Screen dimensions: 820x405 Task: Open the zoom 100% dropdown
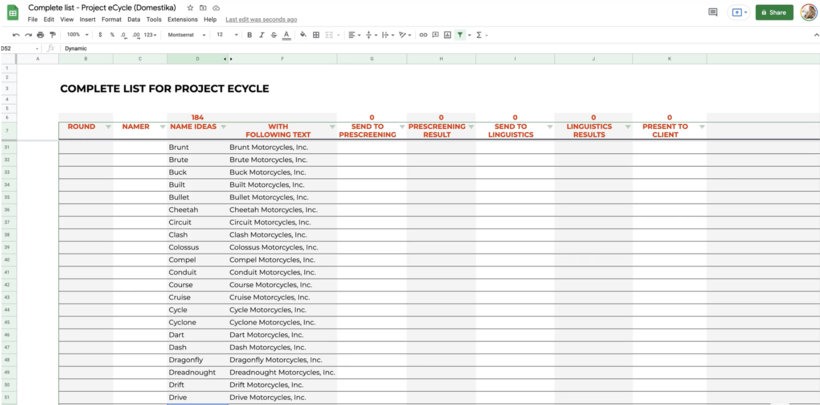click(x=78, y=35)
